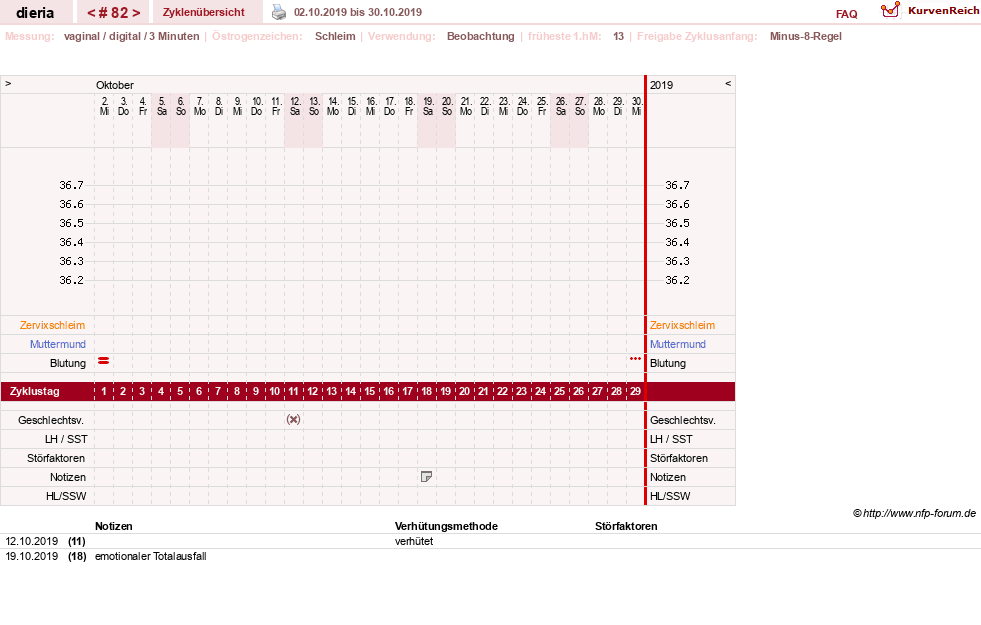
Task: Click the date header 30. Mi
Action: [x=636, y=106]
